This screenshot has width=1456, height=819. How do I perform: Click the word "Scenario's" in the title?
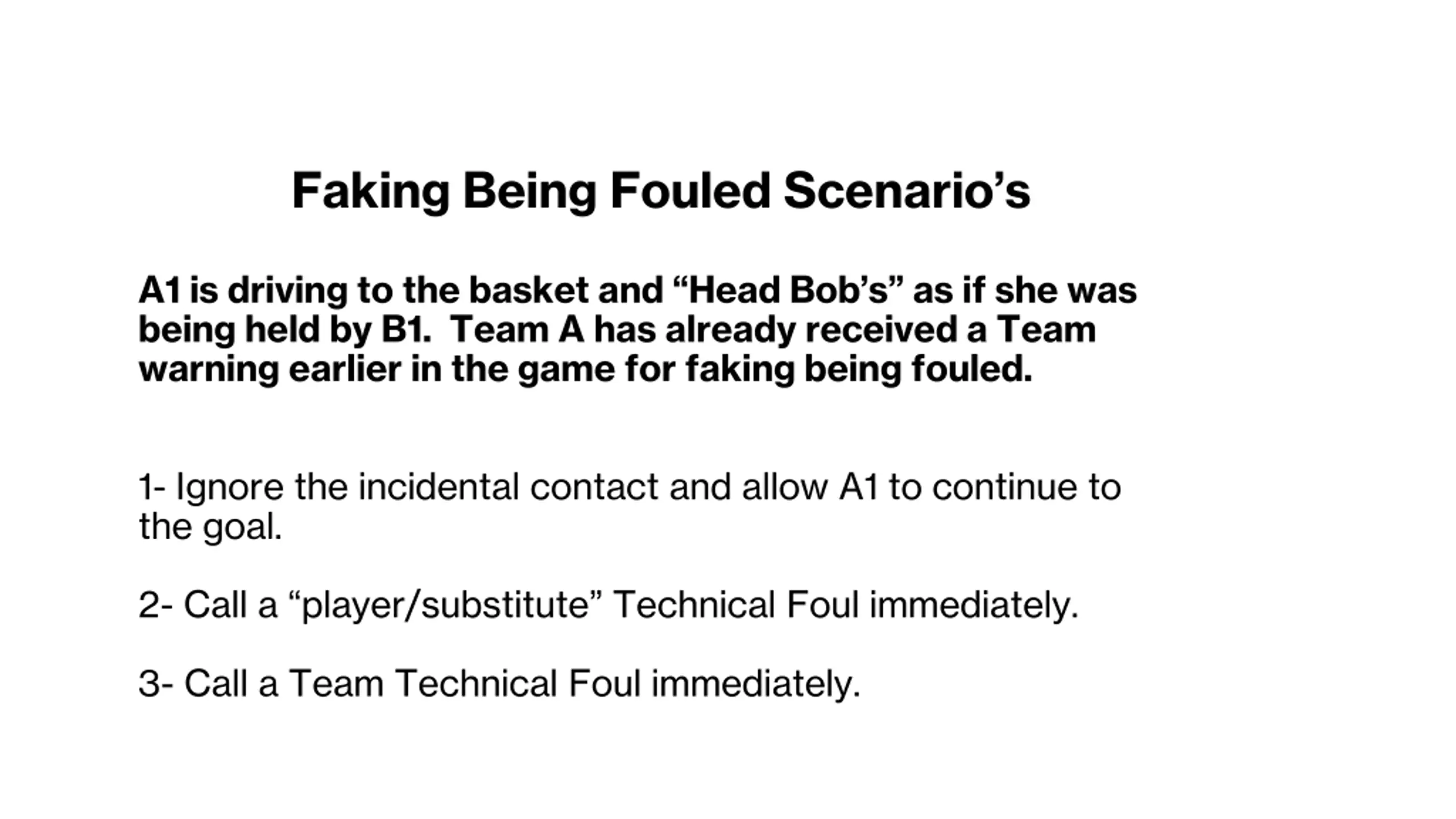[x=907, y=191]
